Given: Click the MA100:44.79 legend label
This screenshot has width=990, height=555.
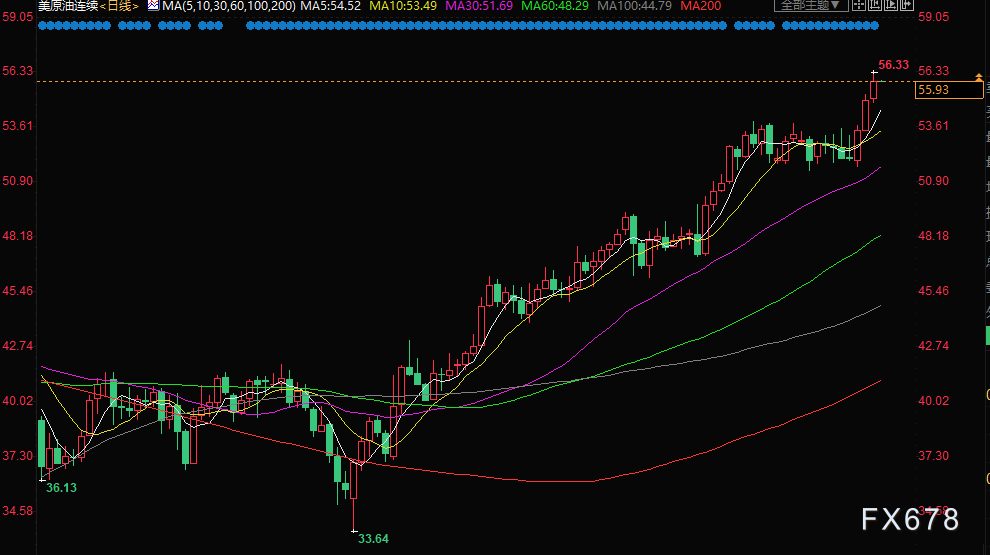Looking at the screenshot, I should 636,6.
